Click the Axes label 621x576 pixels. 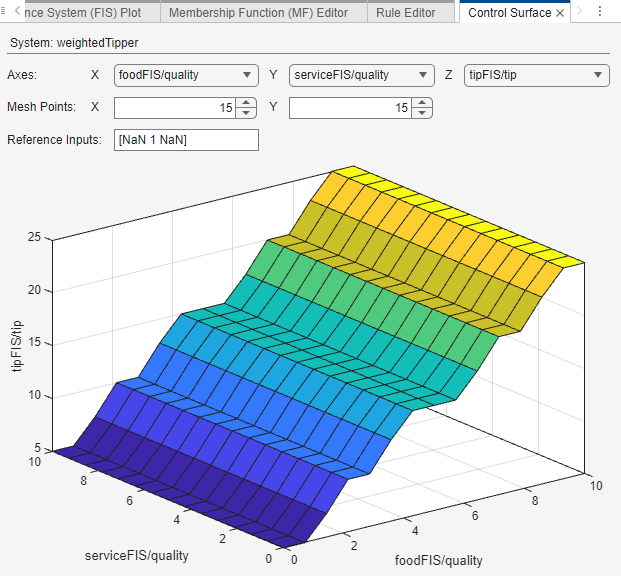pos(22,75)
